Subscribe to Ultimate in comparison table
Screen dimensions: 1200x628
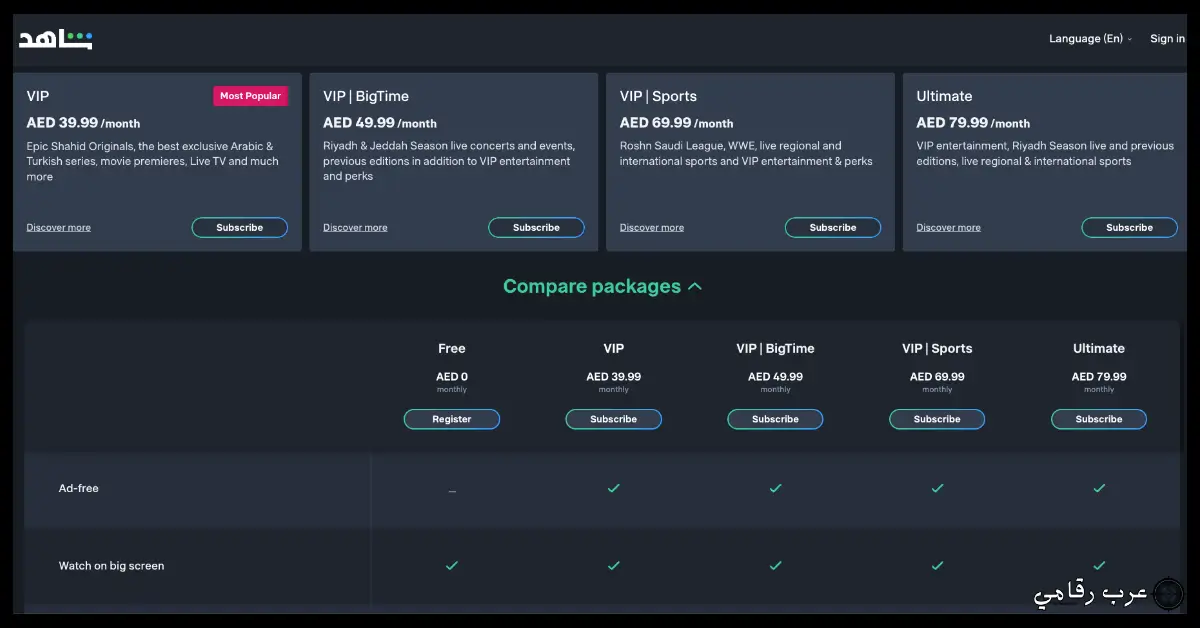tap(1098, 419)
